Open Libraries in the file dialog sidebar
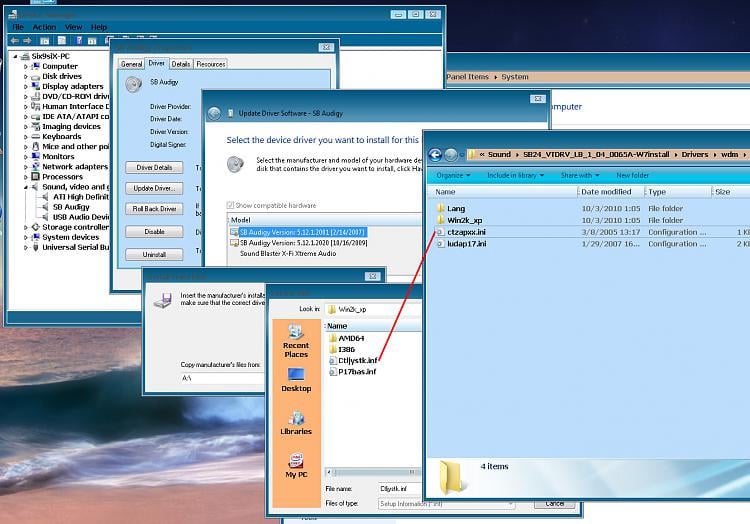This screenshot has height=524, width=750. (x=296, y=423)
